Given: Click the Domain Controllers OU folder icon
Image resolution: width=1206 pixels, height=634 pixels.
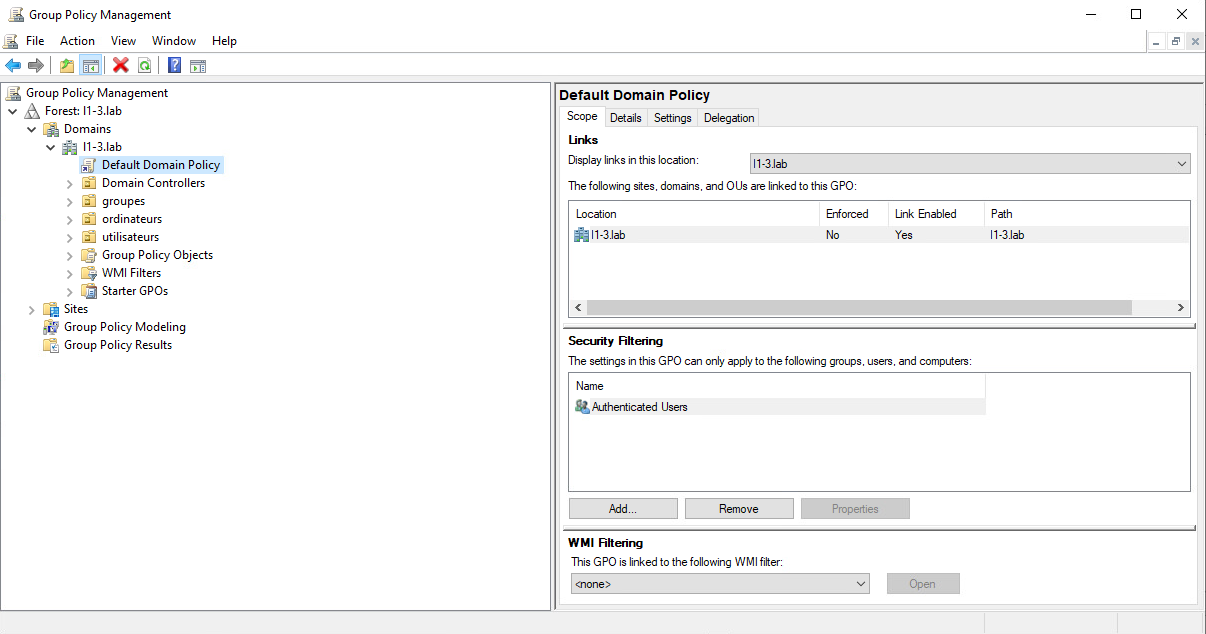Looking at the screenshot, I should pos(89,183).
